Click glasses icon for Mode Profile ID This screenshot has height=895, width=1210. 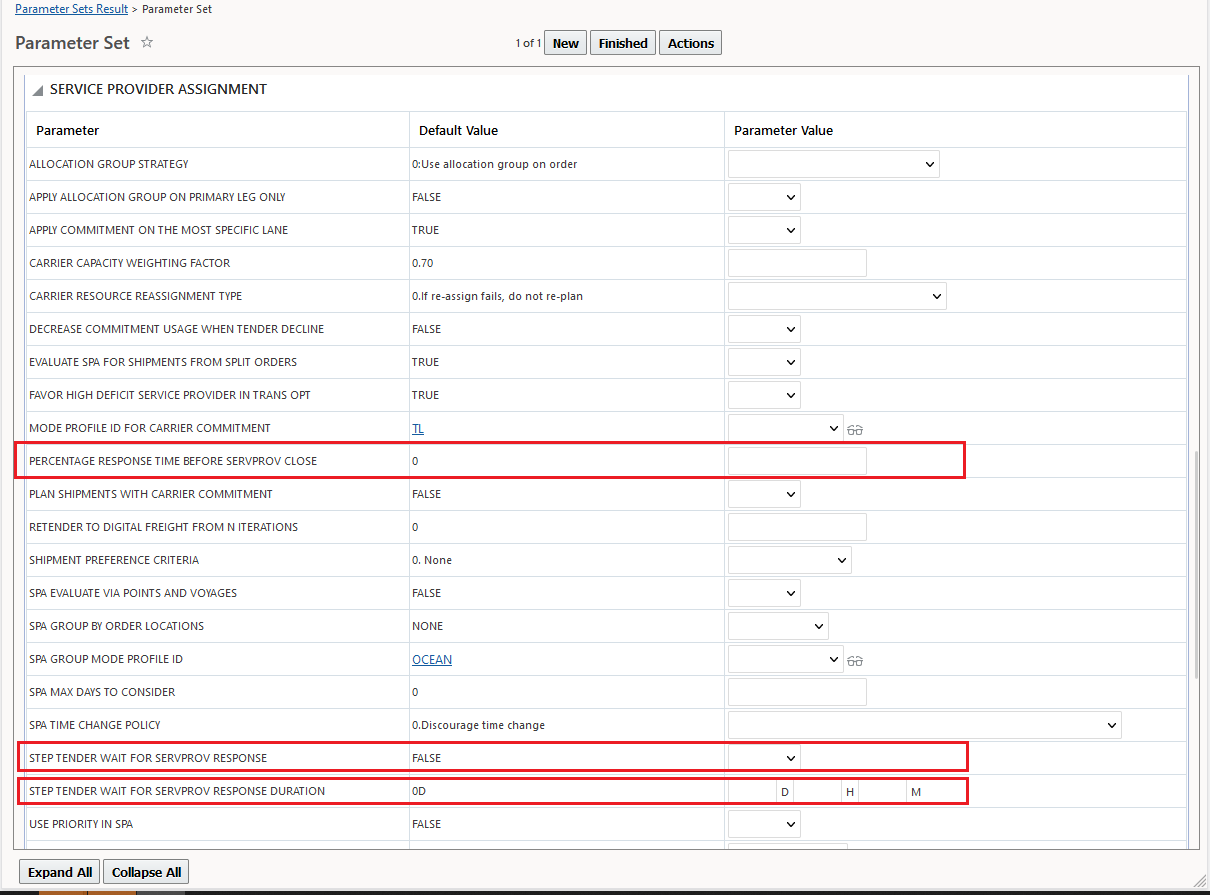tap(855, 429)
